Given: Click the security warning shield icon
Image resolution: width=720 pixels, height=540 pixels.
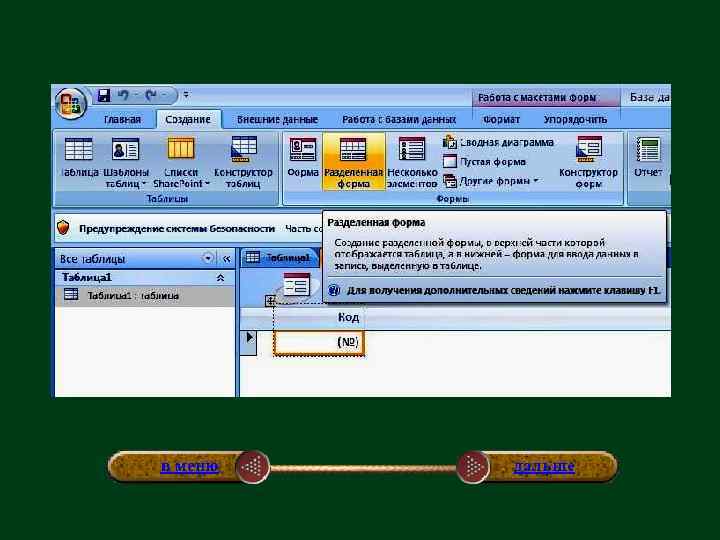Looking at the screenshot, I should pos(63,228).
